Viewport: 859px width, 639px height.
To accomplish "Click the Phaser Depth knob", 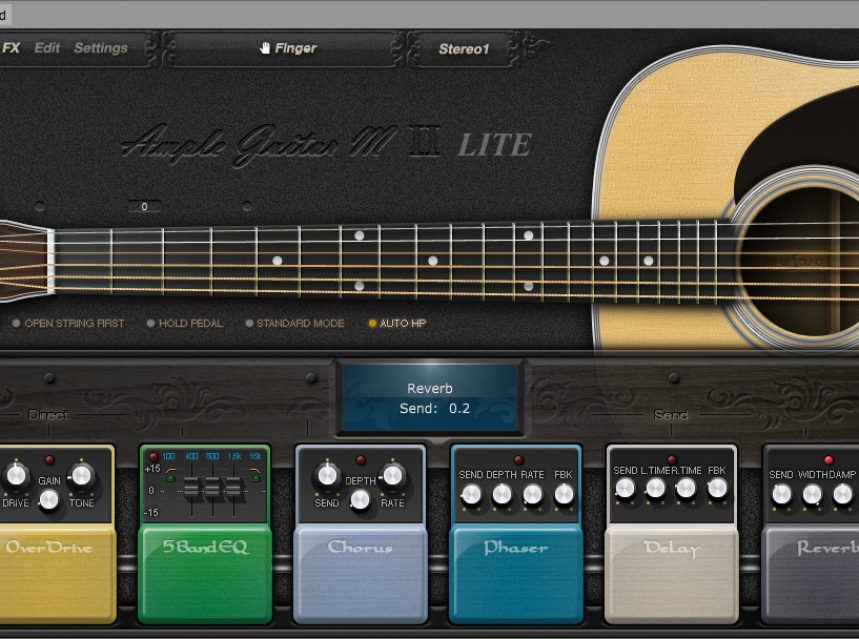I will (x=502, y=495).
